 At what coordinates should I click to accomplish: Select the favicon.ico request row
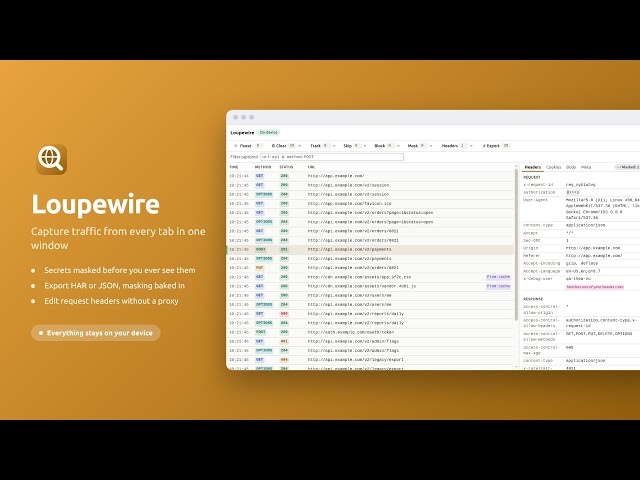tap(371, 204)
